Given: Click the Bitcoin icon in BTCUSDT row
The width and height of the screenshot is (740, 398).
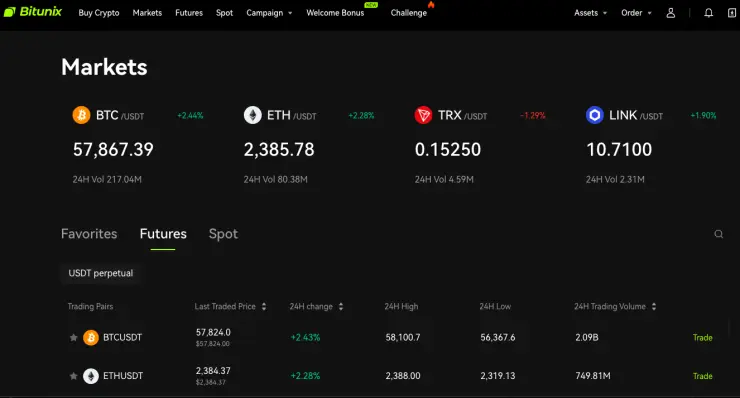Looking at the screenshot, I should [91, 338].
